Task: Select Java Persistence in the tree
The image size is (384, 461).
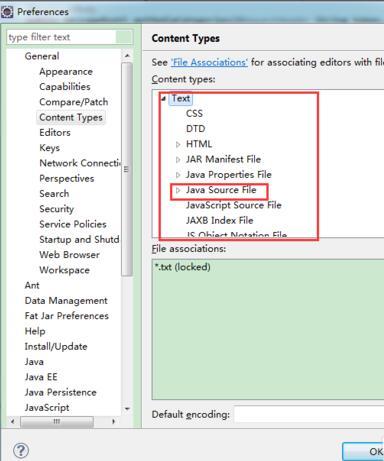Action: (61, 392)
